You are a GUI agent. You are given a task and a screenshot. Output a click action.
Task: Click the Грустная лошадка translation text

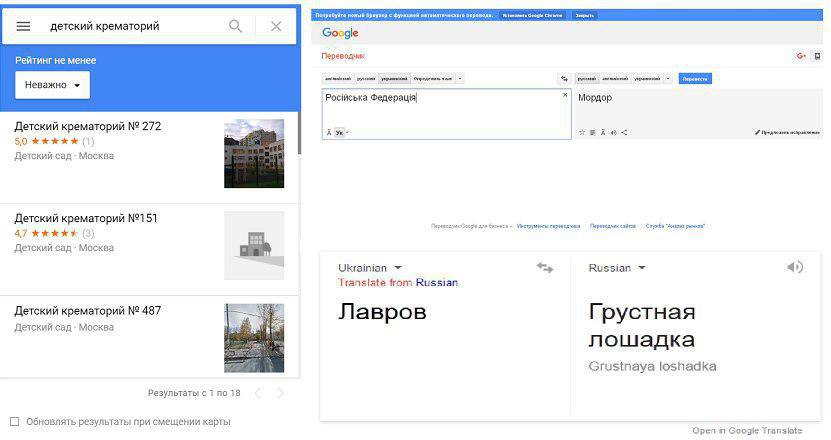click(642, 325)
